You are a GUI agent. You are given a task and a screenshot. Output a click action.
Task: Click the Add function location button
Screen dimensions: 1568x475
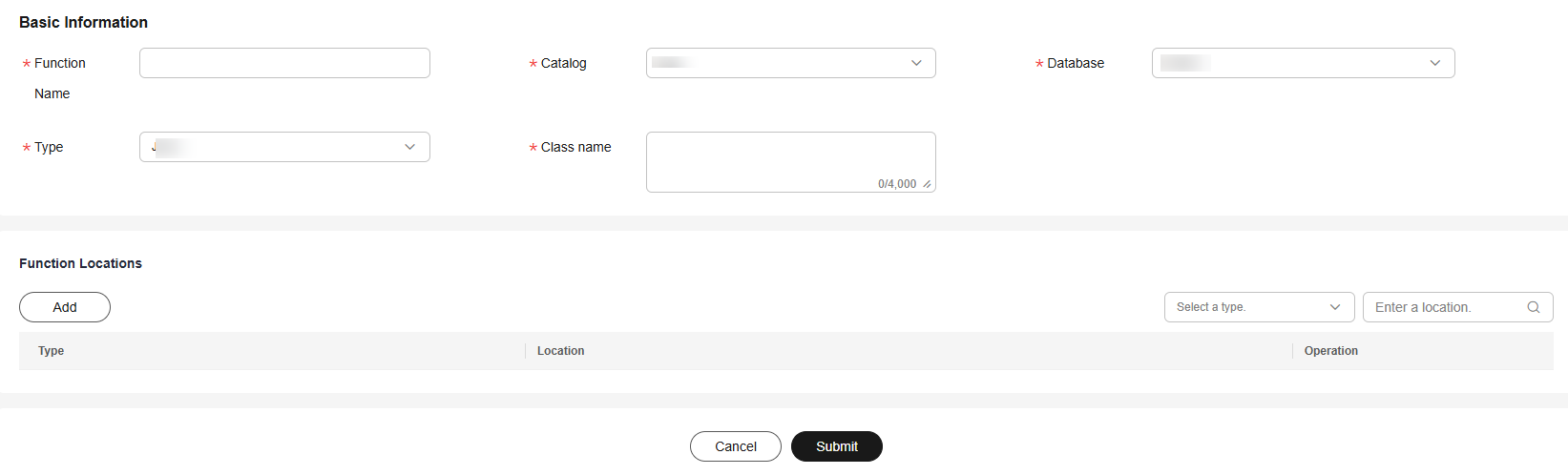(65, 307)
